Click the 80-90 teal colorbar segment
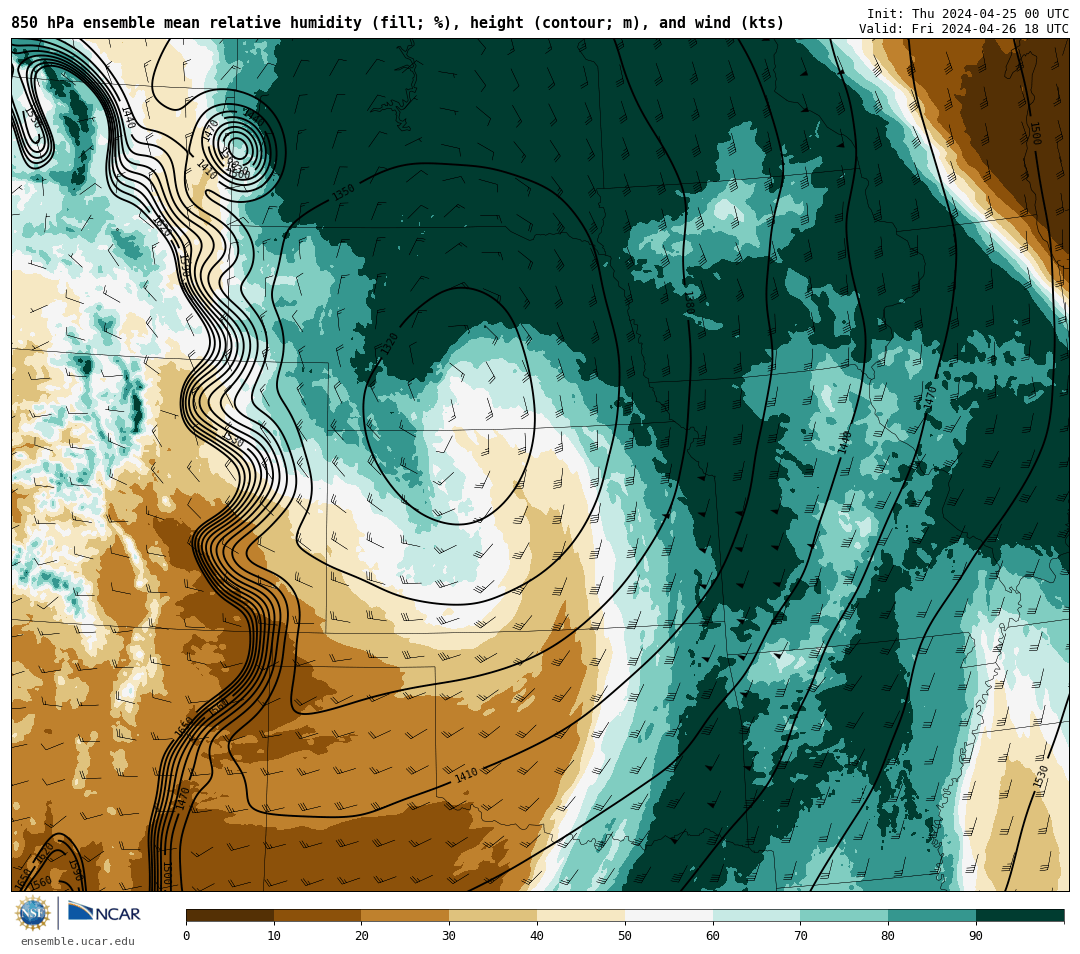 (x=932, y=915)
